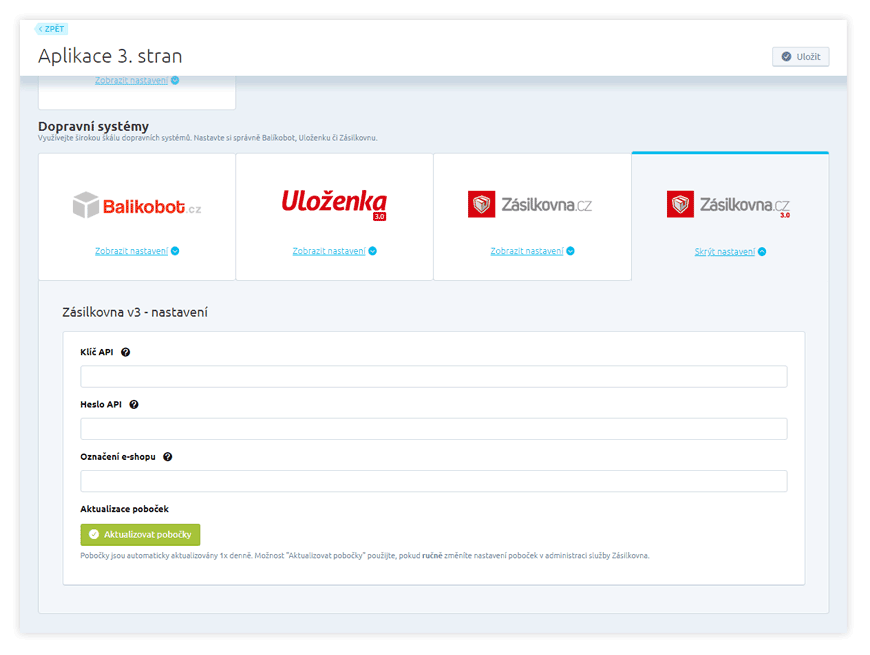
Task: Click the Uloženka 3.0 logo
Action: pyautogui.click(x=335, y=204)
